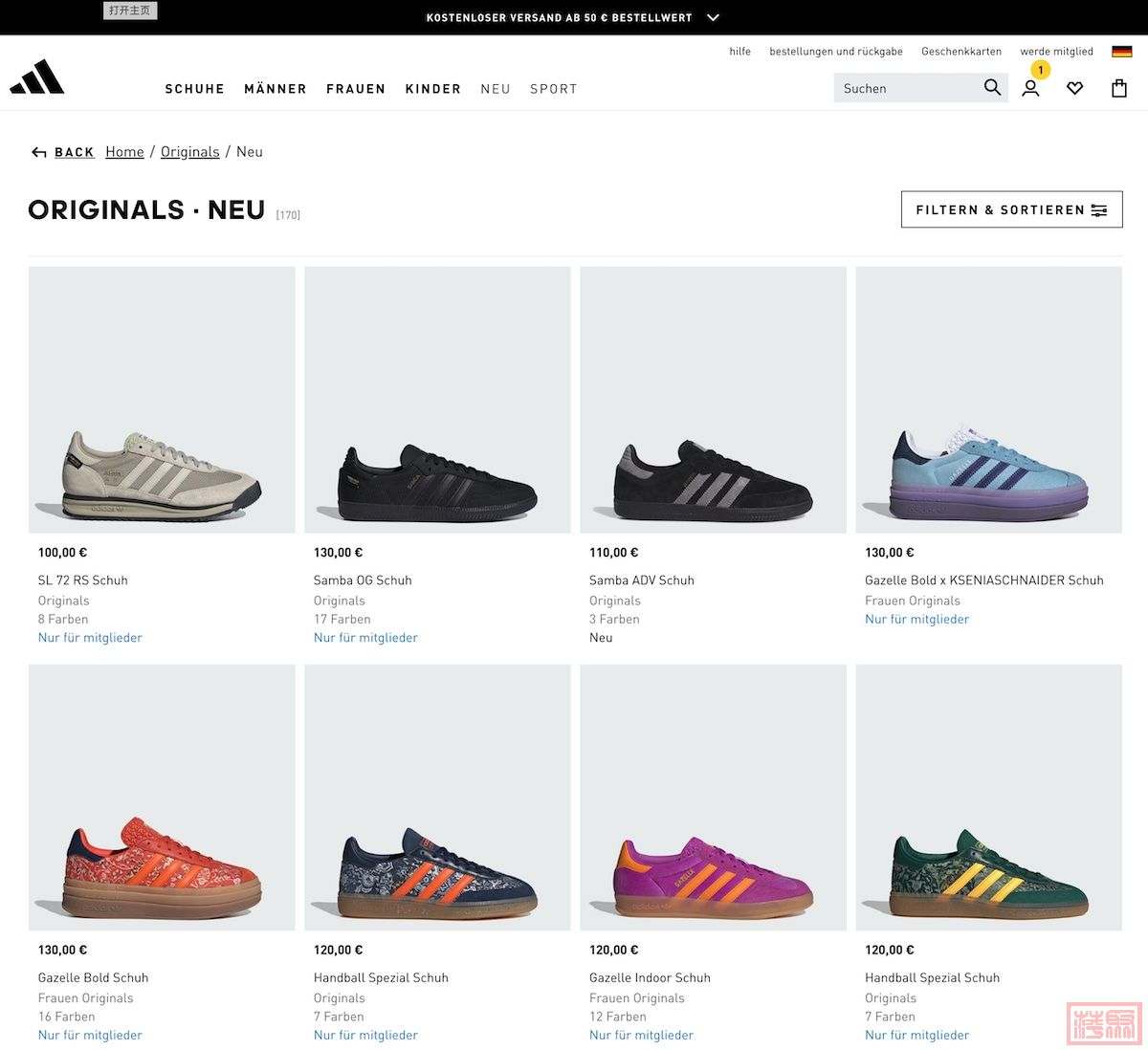Image resolution: width=1148 pixels, height=1050 pixels.
Task: Open Filtern & Sortieren panel
Action: pos(1012,209)
